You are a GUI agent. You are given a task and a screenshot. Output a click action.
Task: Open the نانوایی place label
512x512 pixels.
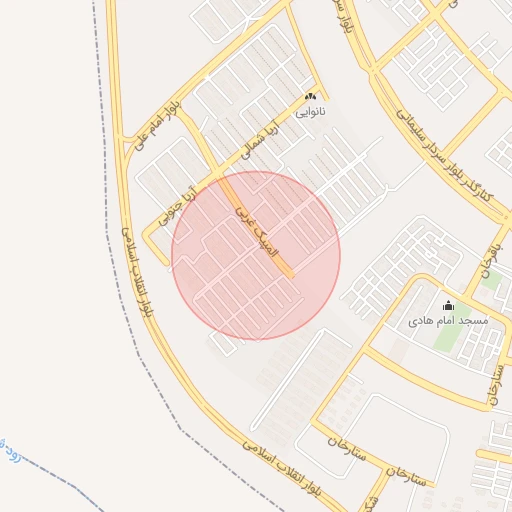coord(310,112)
